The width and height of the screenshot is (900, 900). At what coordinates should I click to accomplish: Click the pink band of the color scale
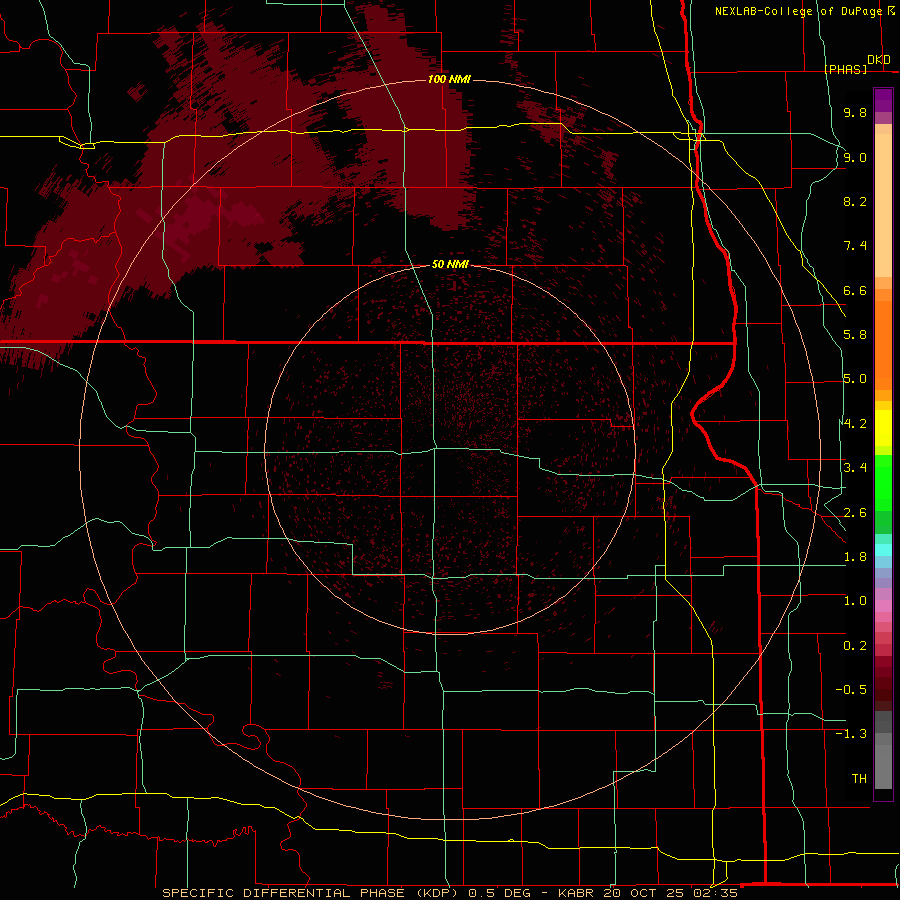click(883, 606)
